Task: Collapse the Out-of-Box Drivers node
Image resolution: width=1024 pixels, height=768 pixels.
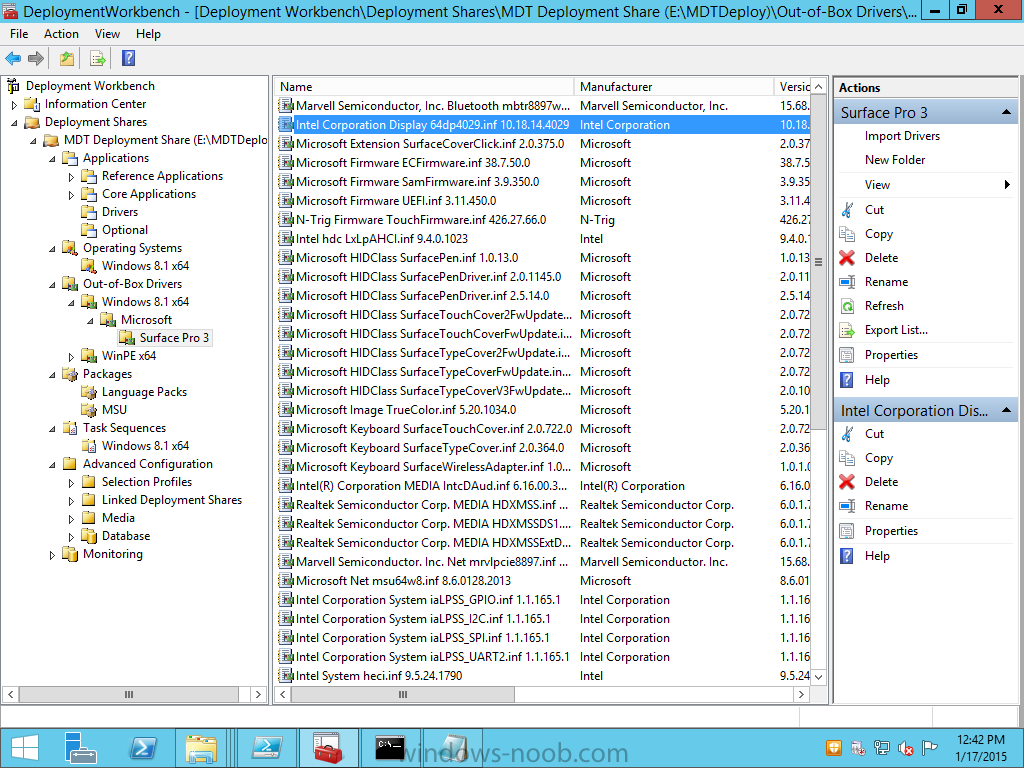Action: (x=52, y=284)
